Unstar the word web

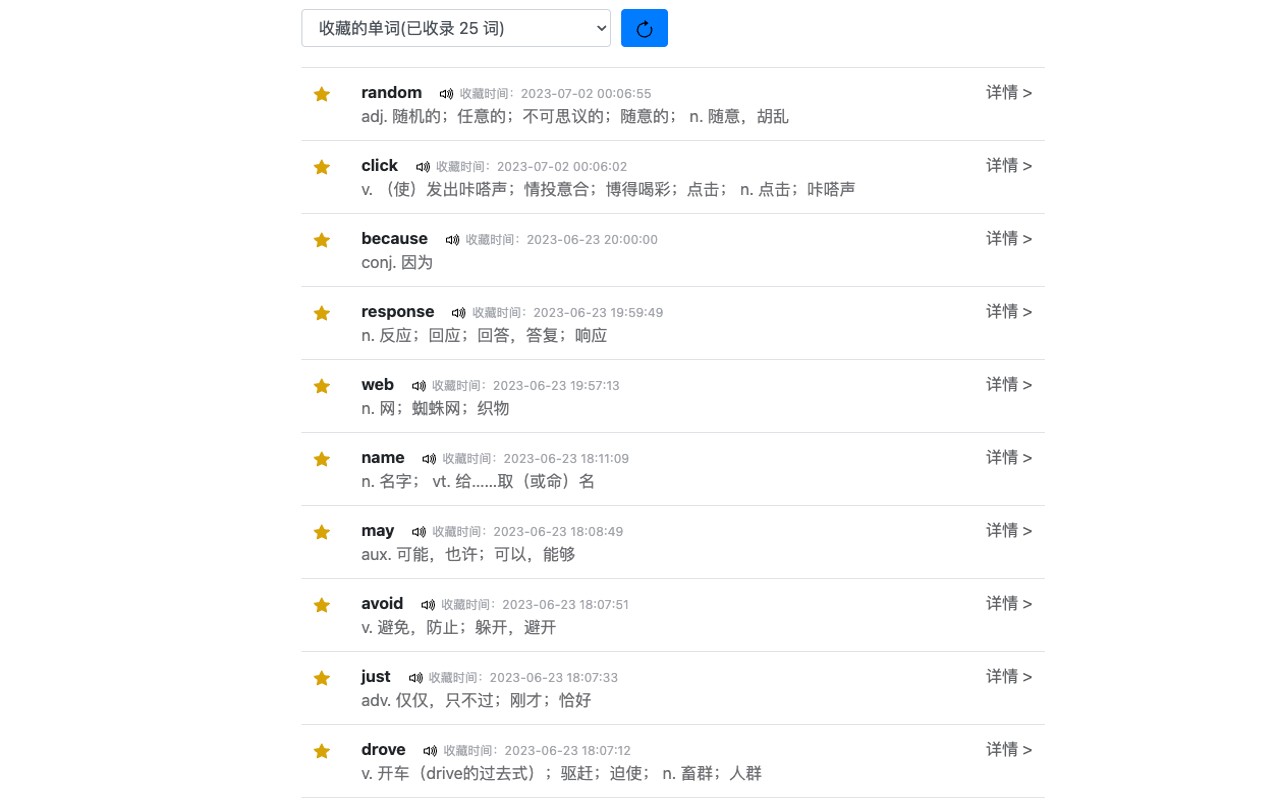click(322, 386)
